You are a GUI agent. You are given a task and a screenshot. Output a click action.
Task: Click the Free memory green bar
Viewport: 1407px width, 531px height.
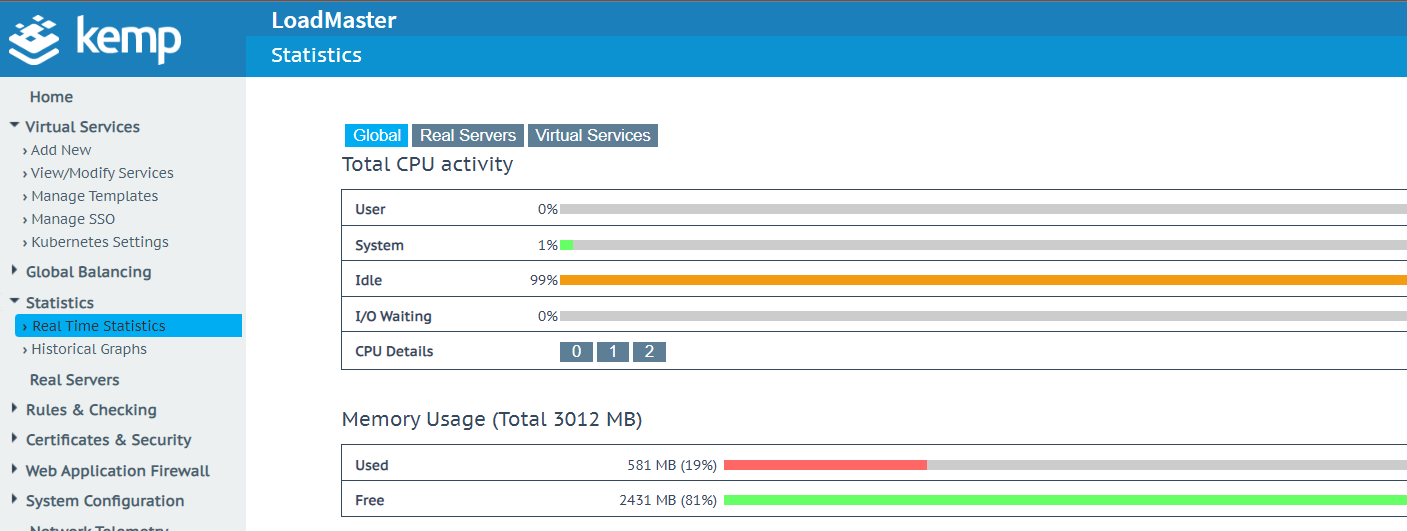point(1065,500)
